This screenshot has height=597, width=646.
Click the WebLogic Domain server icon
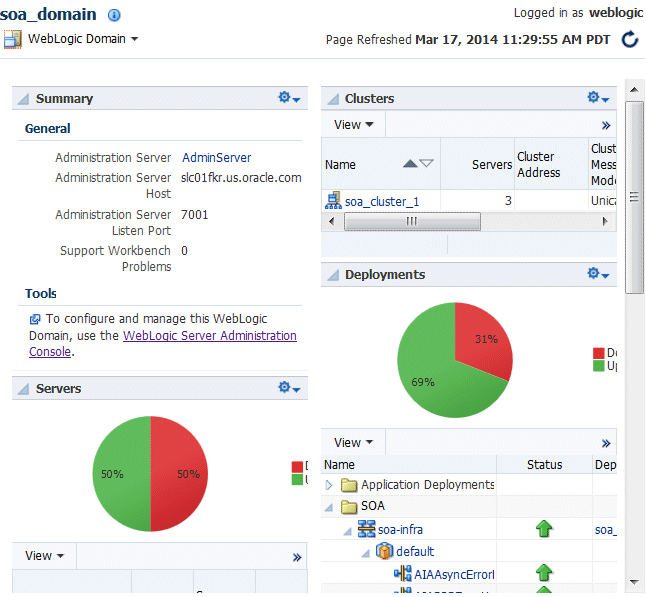[x=12, y=40]
